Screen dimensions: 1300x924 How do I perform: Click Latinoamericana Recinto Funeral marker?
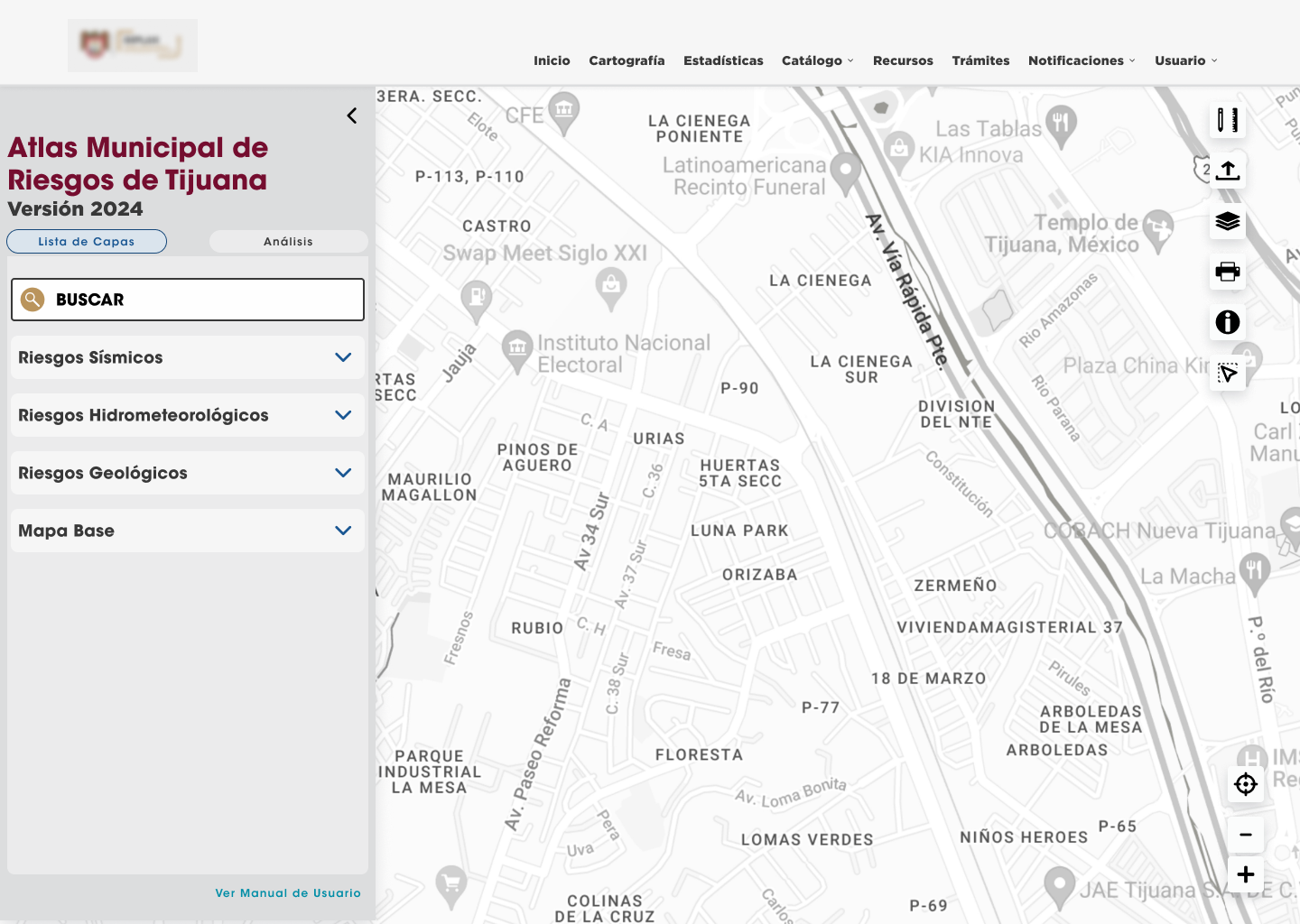tap(846, 173)
